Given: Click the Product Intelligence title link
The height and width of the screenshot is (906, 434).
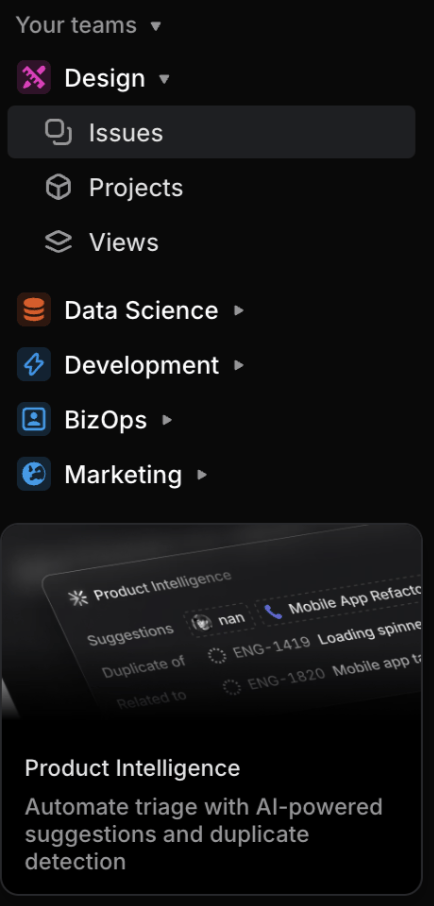Looking at the screenshot, I should tap(132, 768).
